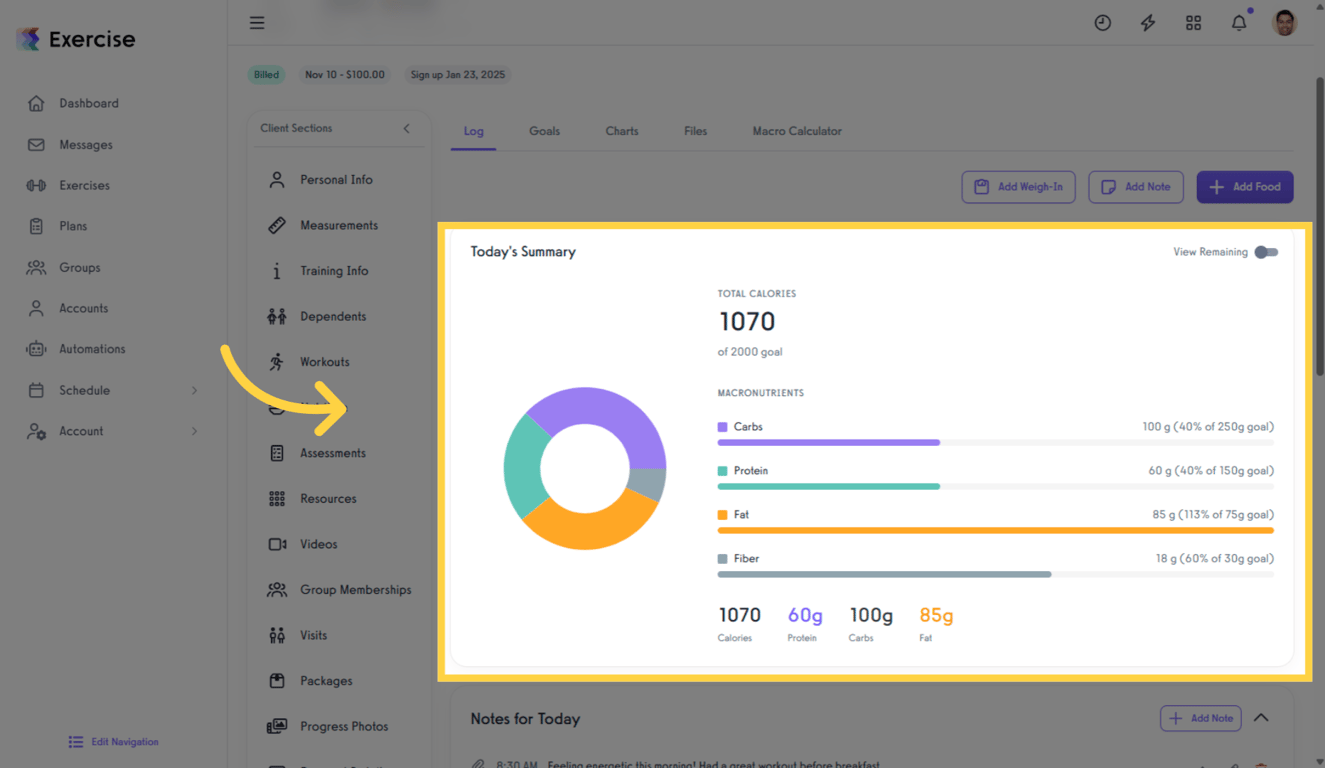Expand the Account navigation submenu
This screenshot has width=1325, height=768.
click(x=194, y=432)
